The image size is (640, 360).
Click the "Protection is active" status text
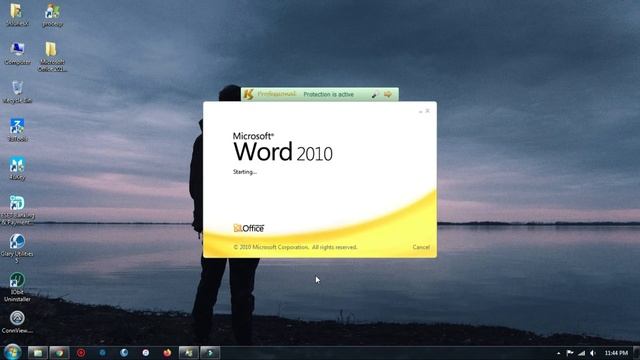tap(329, 94)
